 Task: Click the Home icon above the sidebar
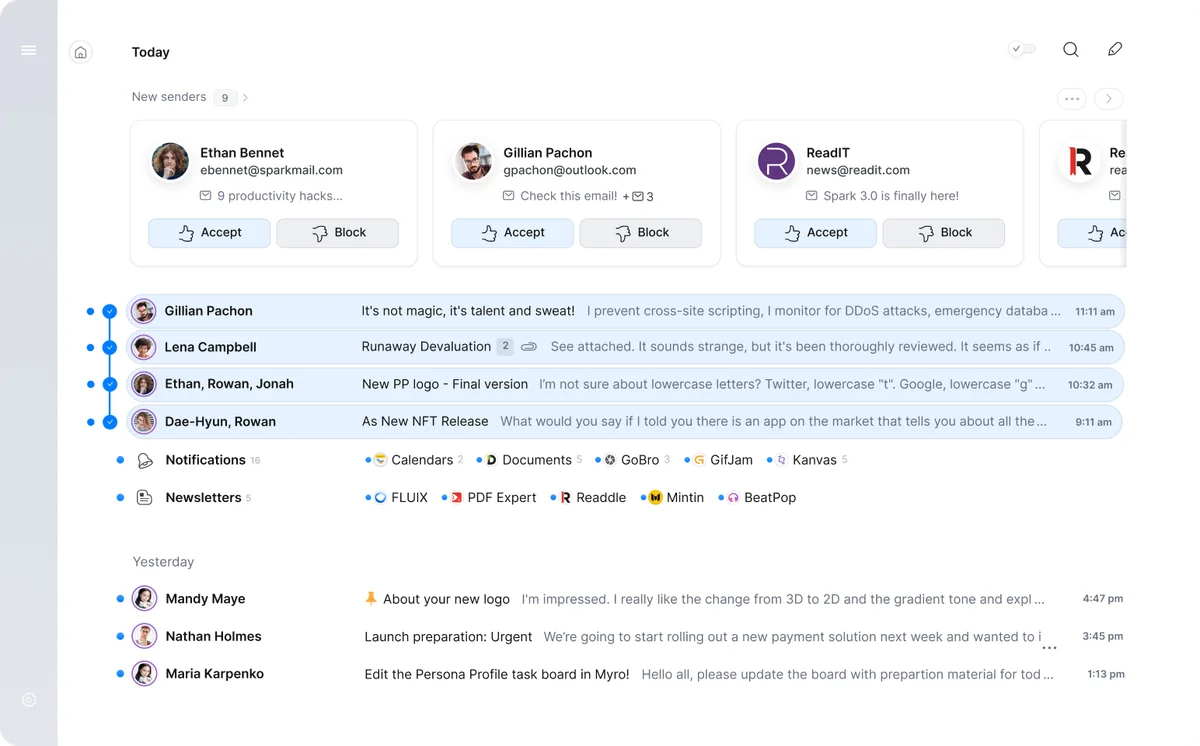80,51
